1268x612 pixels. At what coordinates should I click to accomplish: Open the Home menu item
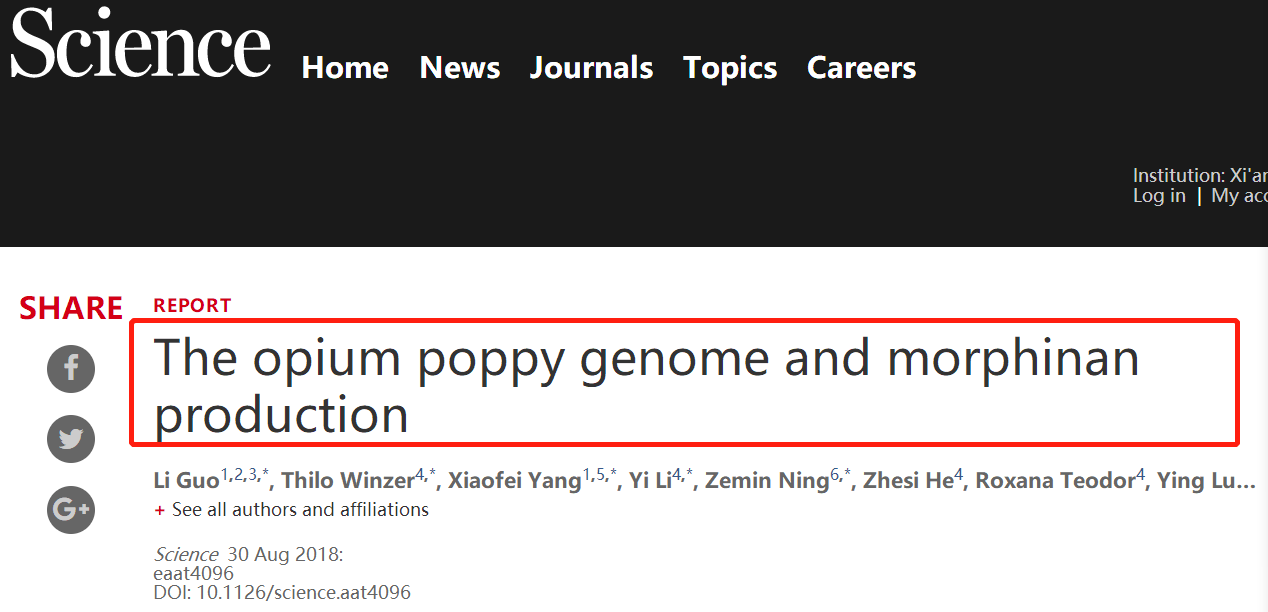[x=345, y=67]
